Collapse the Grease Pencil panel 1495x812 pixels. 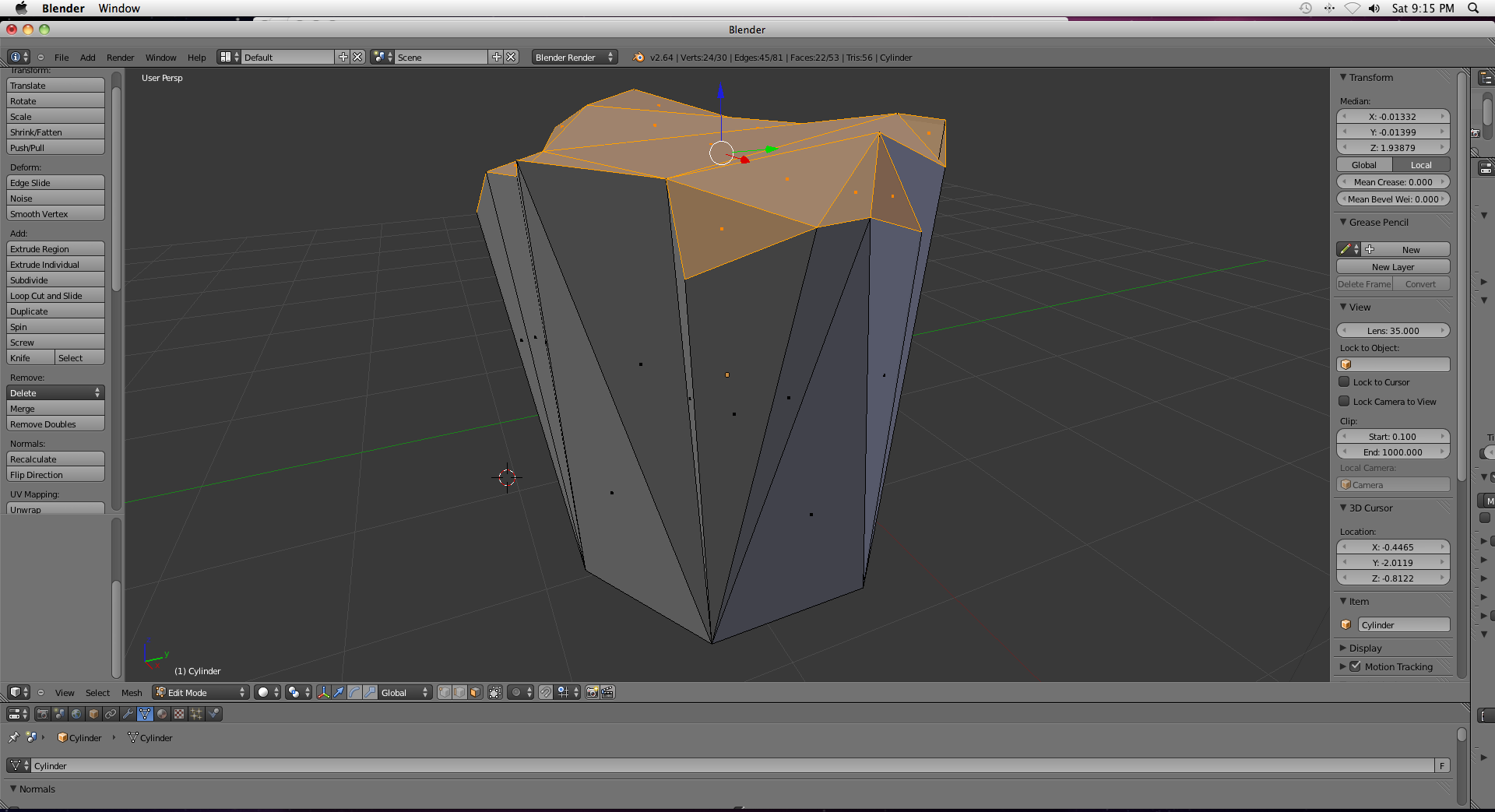[1343, 222]
